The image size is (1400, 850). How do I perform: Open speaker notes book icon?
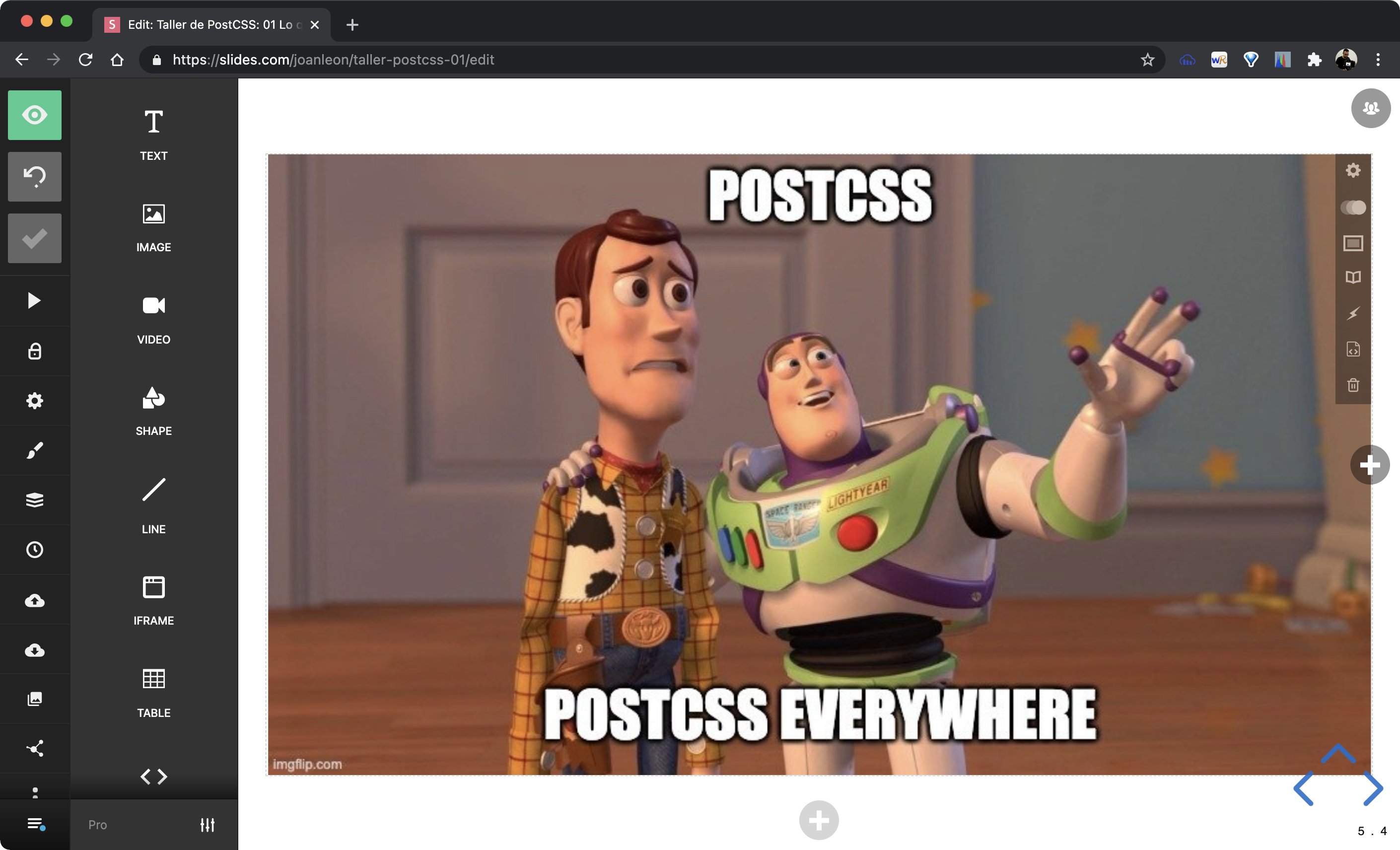(x=1353, y=277)
